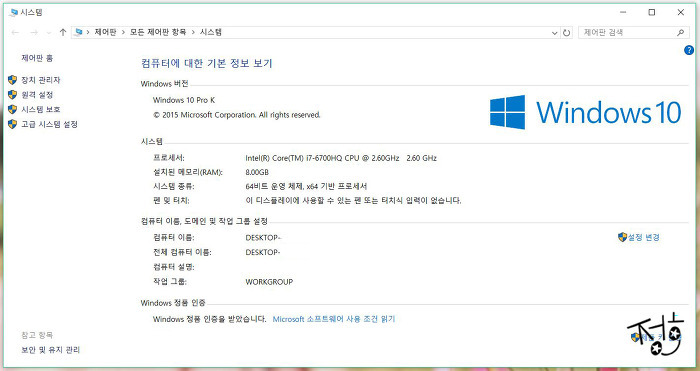Click the Windows 10 logo
This screenshot has width=700, height=371.
click(x=585, y=112)
